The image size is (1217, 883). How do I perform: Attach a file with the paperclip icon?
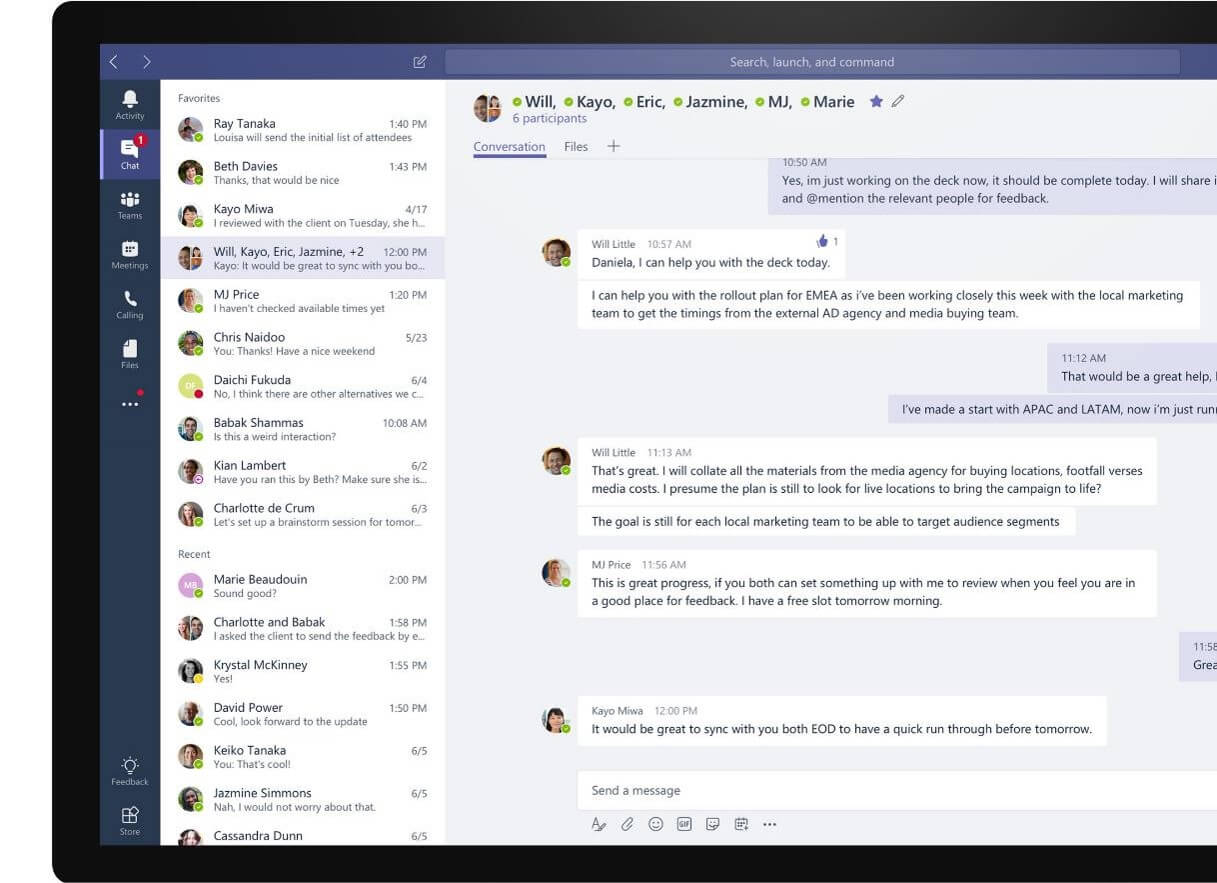628,824
